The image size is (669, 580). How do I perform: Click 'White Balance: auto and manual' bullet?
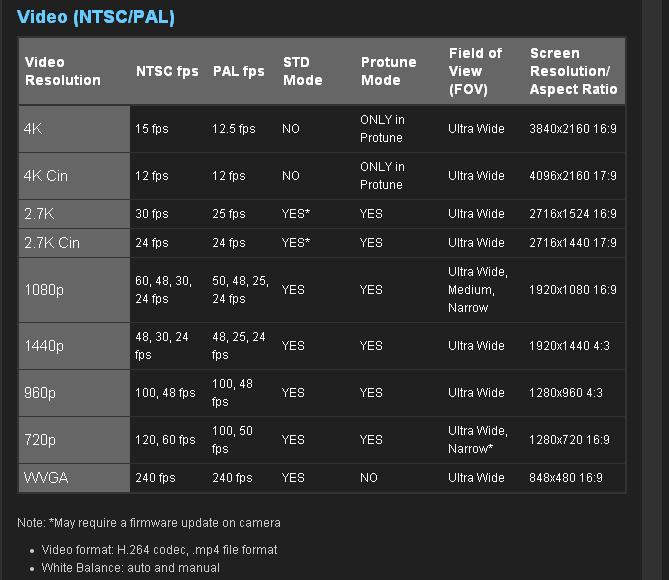(131, 568)
